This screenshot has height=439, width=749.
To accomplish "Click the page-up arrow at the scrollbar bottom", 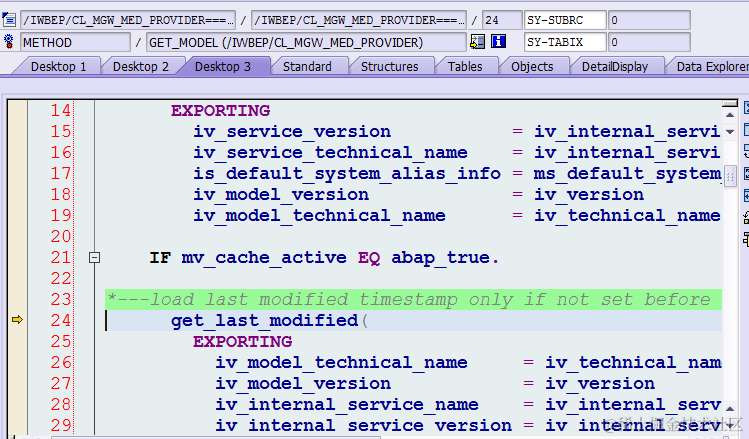I will 730,409.
